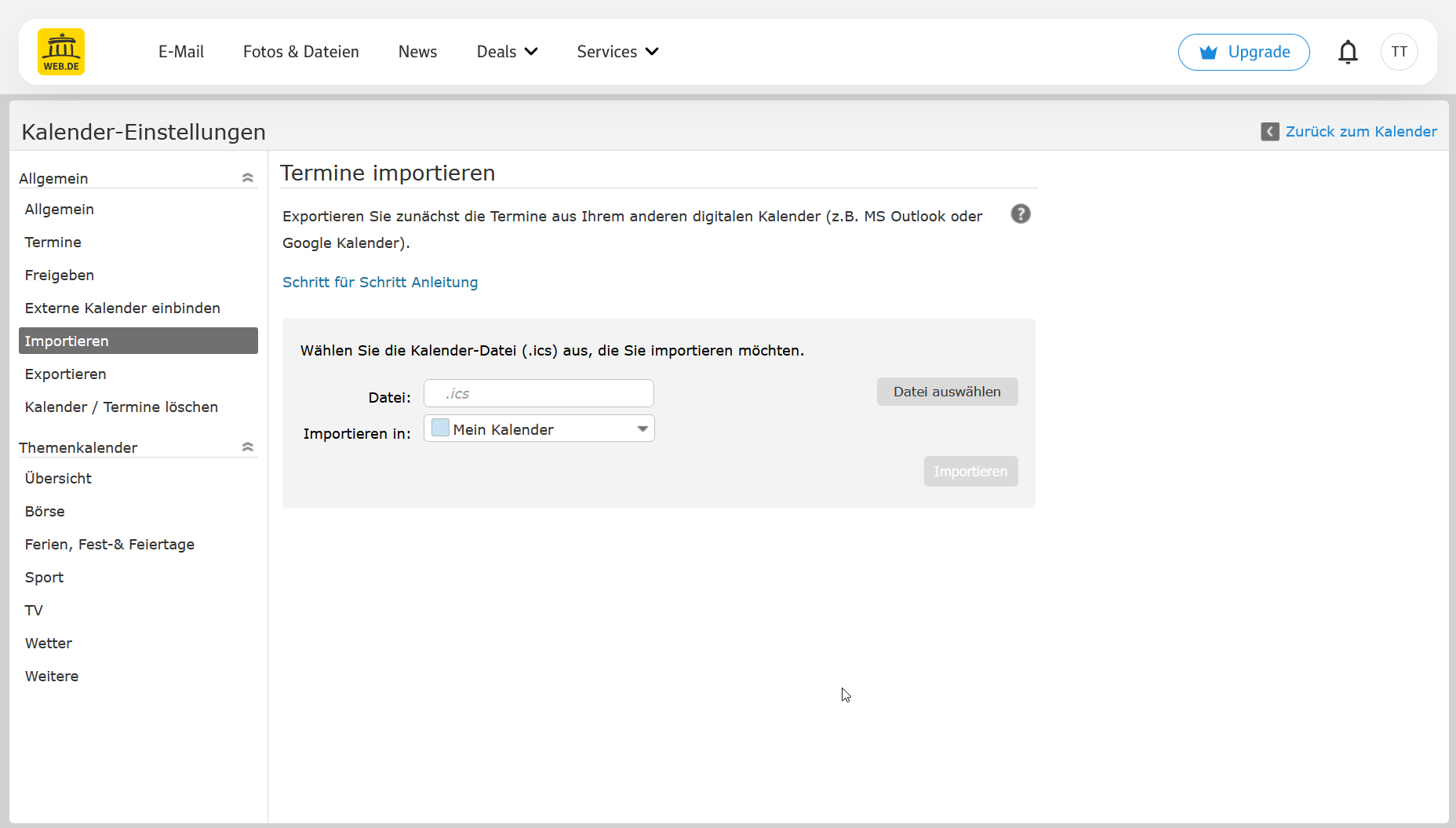The image size is (1456, 828).
Task: Collapse the Allgemein sidebar section
Action: [248, 178]
